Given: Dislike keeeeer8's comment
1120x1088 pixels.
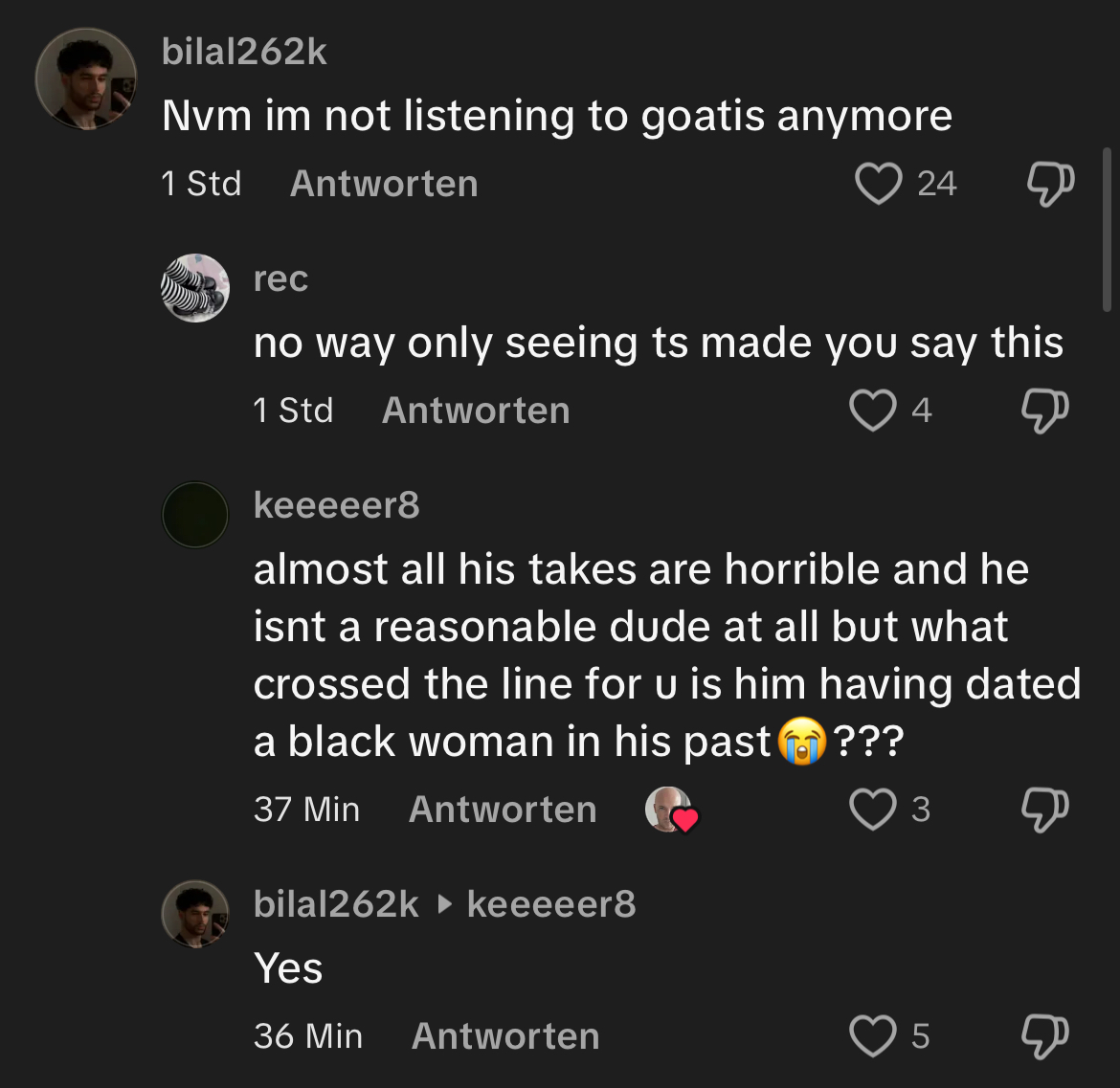Looking at the screenshot, I should [x=1045, y=809].
